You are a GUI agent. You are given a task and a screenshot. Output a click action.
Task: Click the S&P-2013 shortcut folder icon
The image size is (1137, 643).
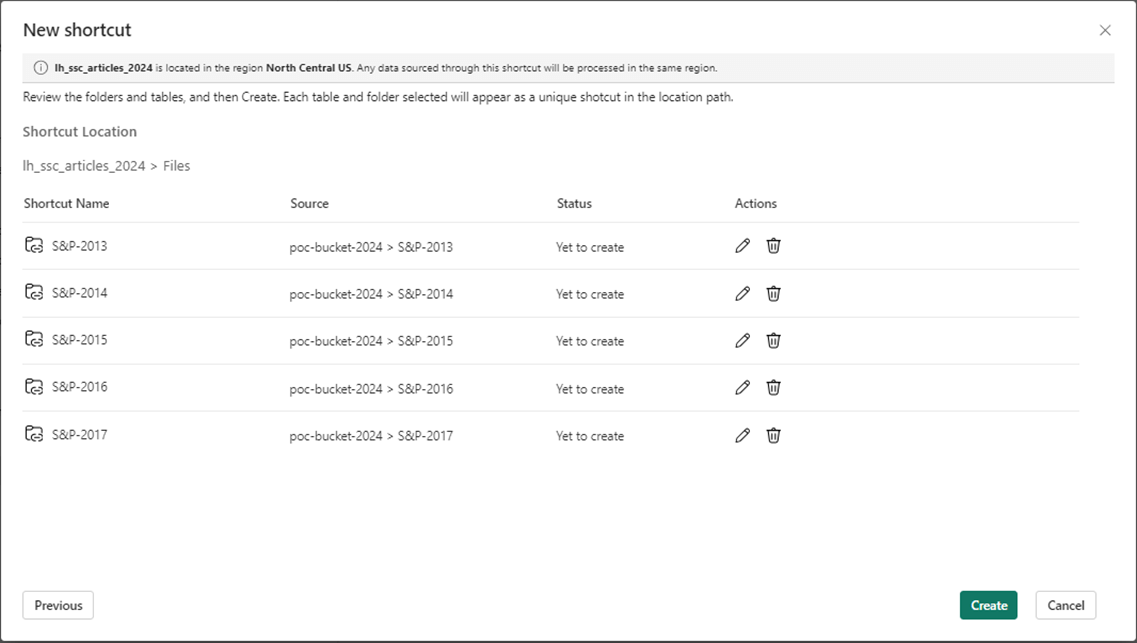pos(35,245)
